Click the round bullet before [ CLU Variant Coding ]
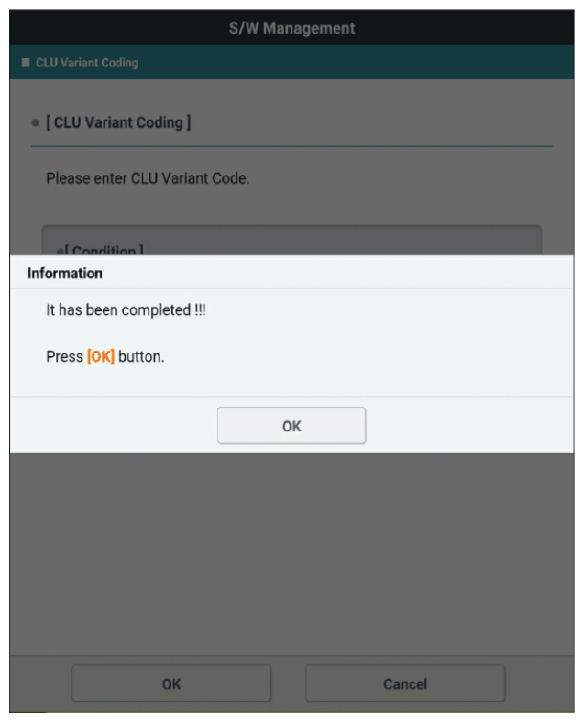Screen dimensions: 584x722 (x=35, y=123)
